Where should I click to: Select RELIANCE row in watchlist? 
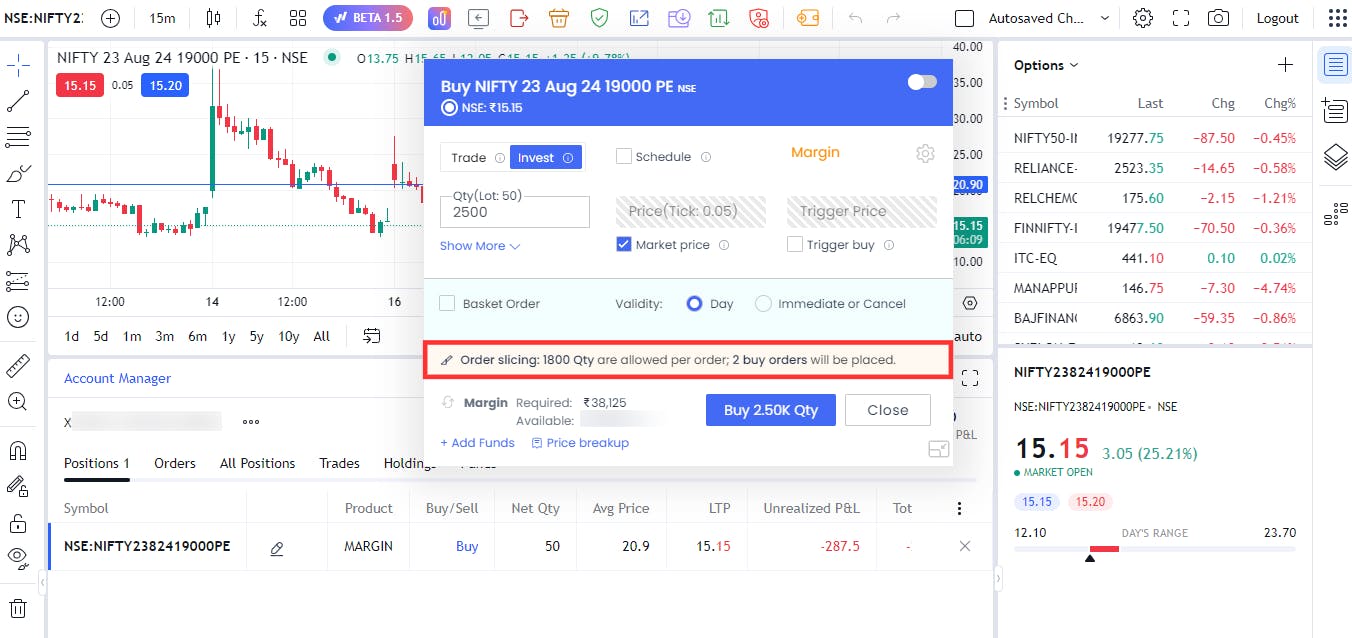tap(1155, 167)
